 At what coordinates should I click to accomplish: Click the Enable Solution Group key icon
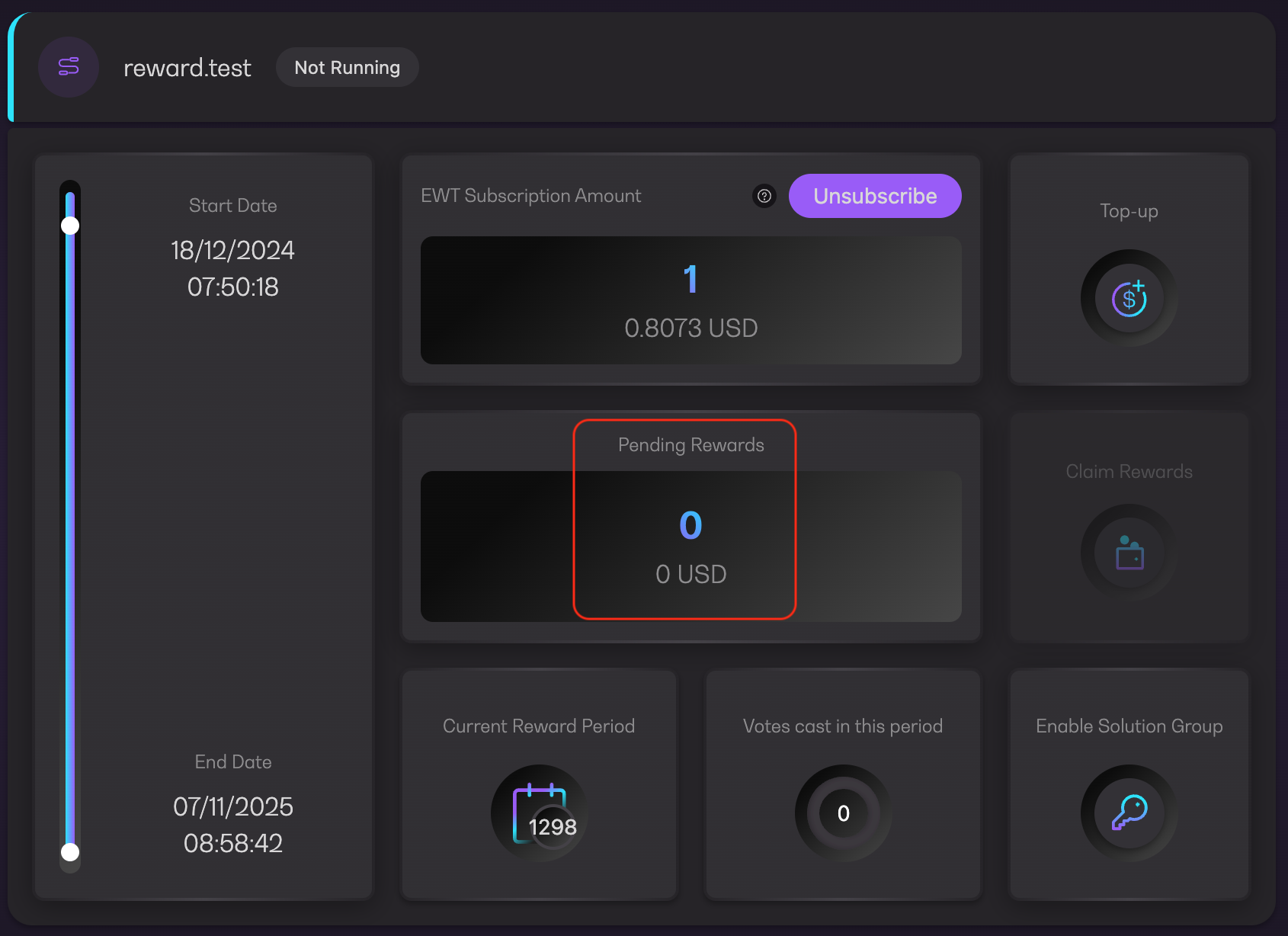1129,813
